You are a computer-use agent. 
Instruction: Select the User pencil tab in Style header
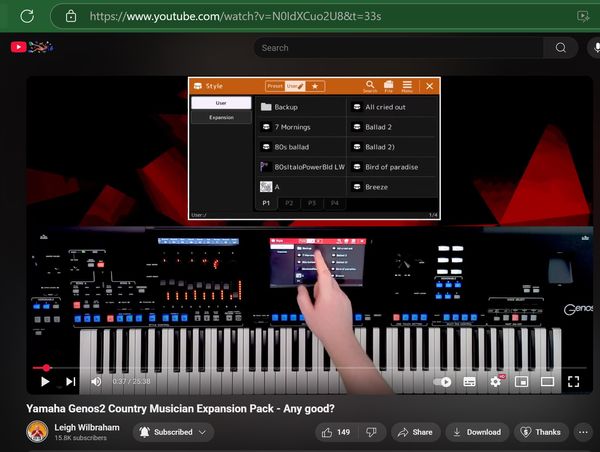tap(295, 86)
